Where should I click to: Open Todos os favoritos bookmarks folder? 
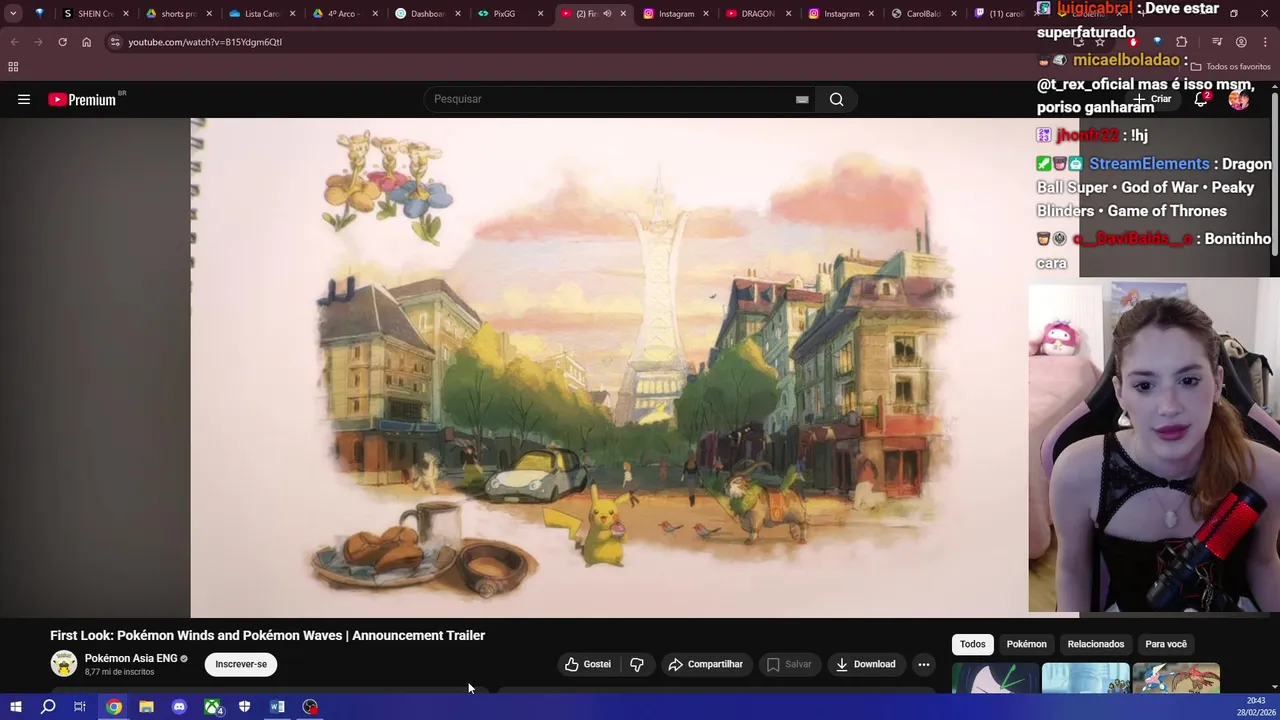click(1230, 67)
